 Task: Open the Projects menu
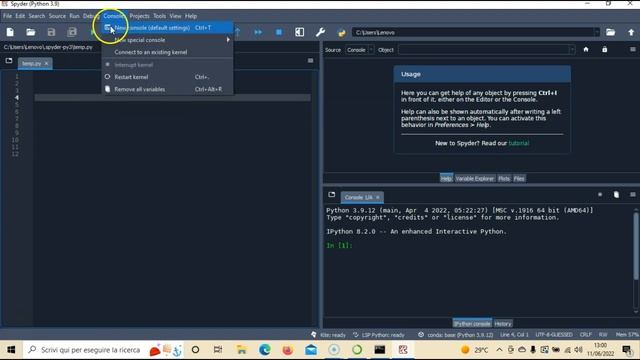139,16
